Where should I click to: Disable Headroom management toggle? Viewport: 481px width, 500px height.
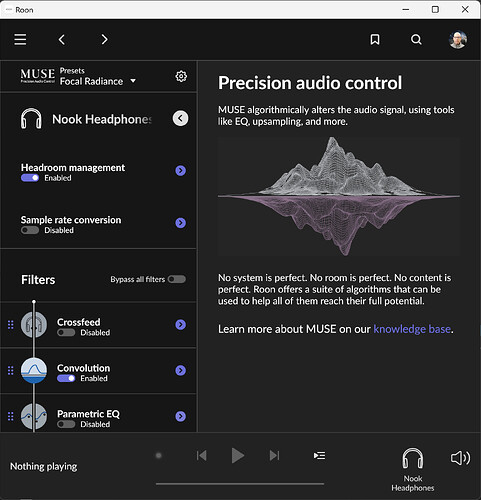pyautogui.click(x=30, y=178)
